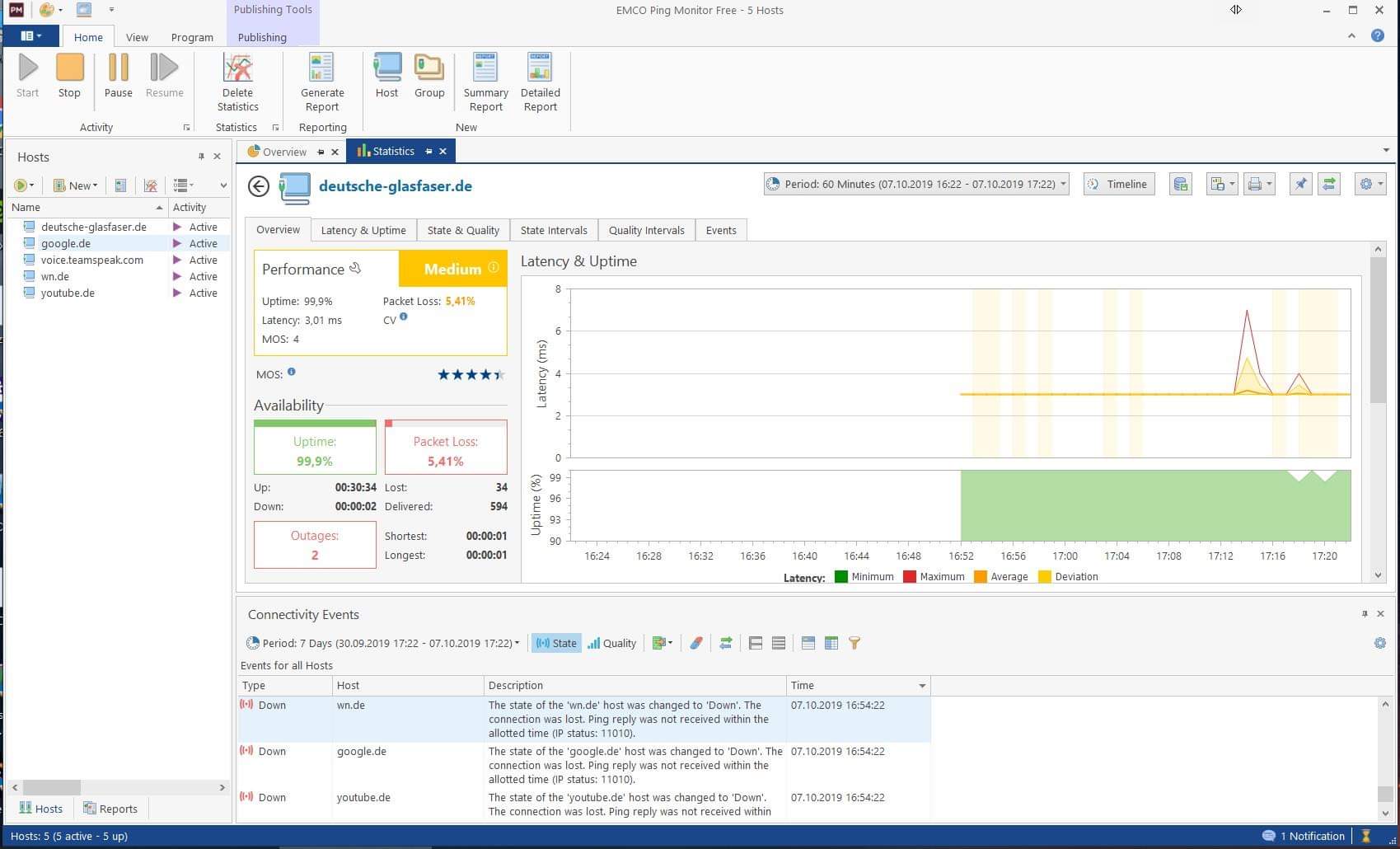Toggle the pin on the Statistics document tab

[428, 152]
